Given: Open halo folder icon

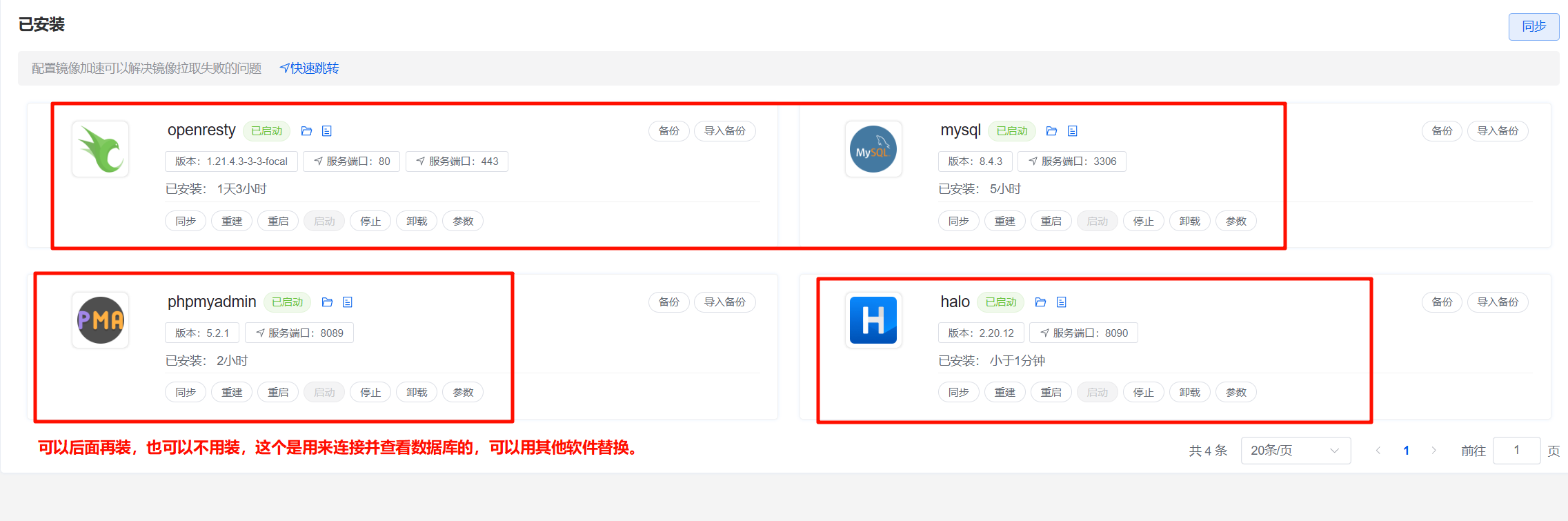Looking at the screenshot, I should pyautogui.click(x=1040, y=302).
